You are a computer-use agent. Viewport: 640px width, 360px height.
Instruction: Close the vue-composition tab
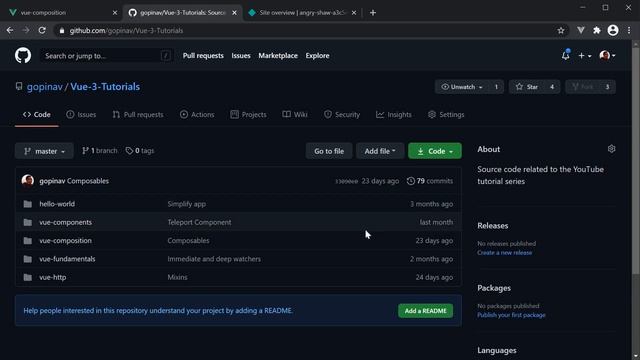(x=115, y=13)
